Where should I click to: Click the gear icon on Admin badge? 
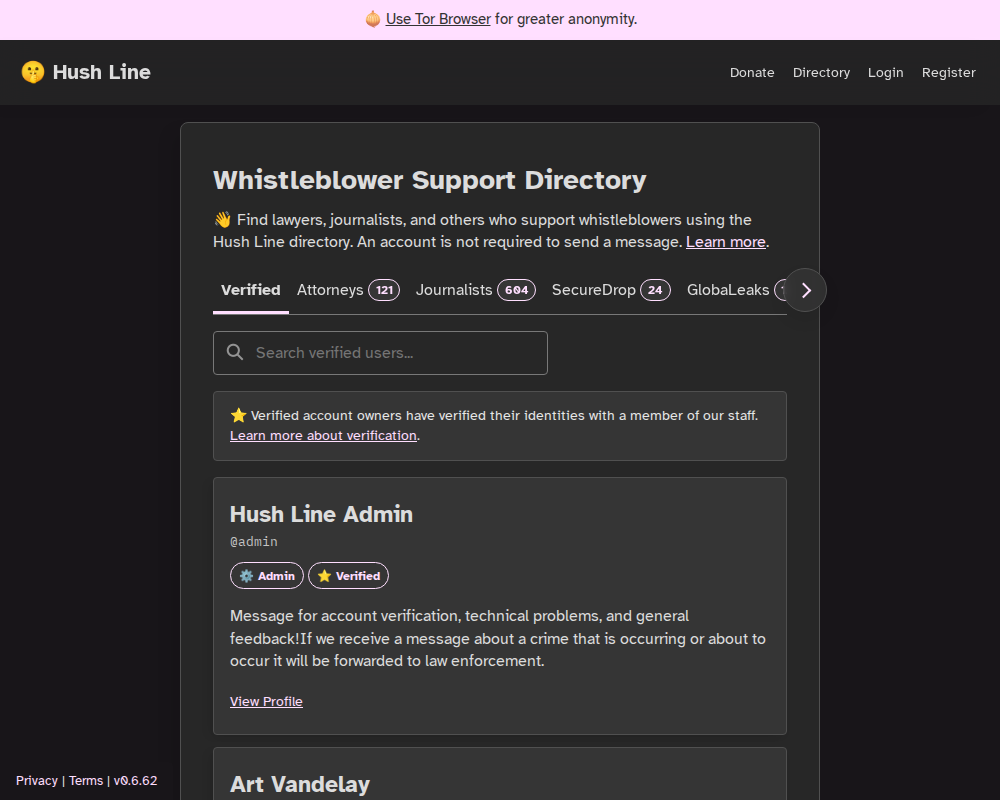[x=246, y=576]
